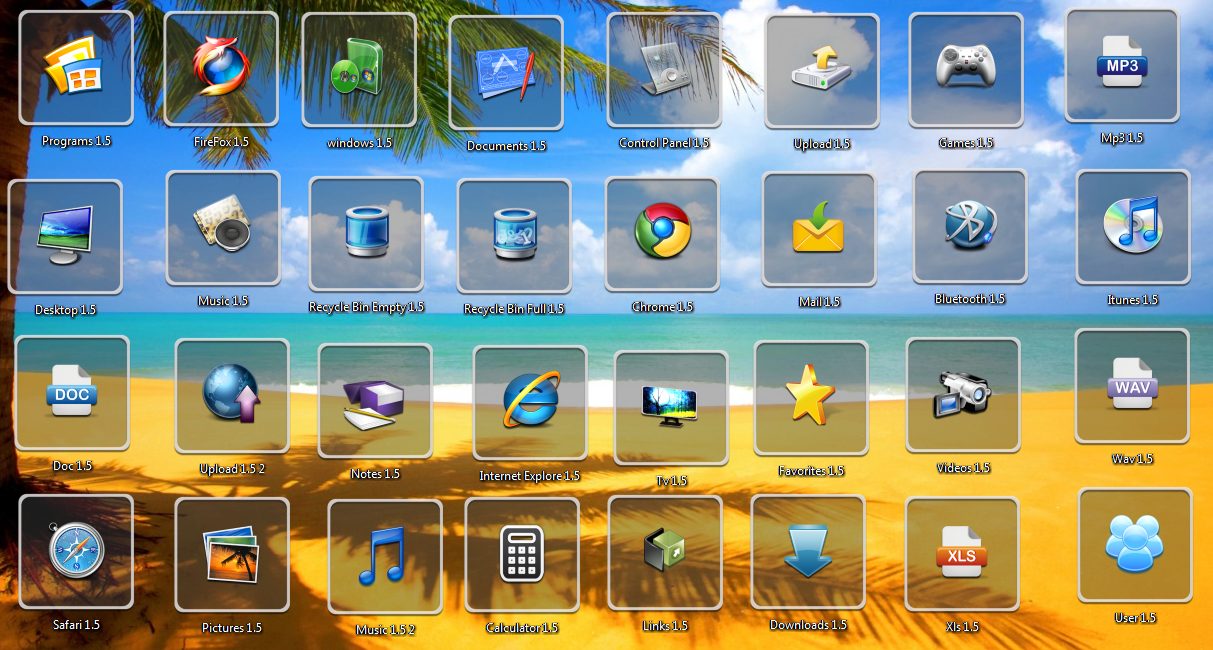Select the Doc 1.5 document icon
The height and width of the screenshot is (650, 1213).
coord(71,392)
